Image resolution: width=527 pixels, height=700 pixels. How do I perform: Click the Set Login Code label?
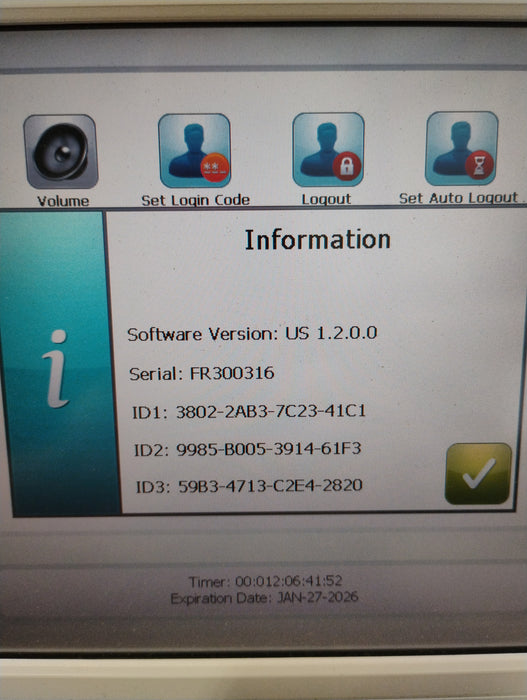[195, 200]
